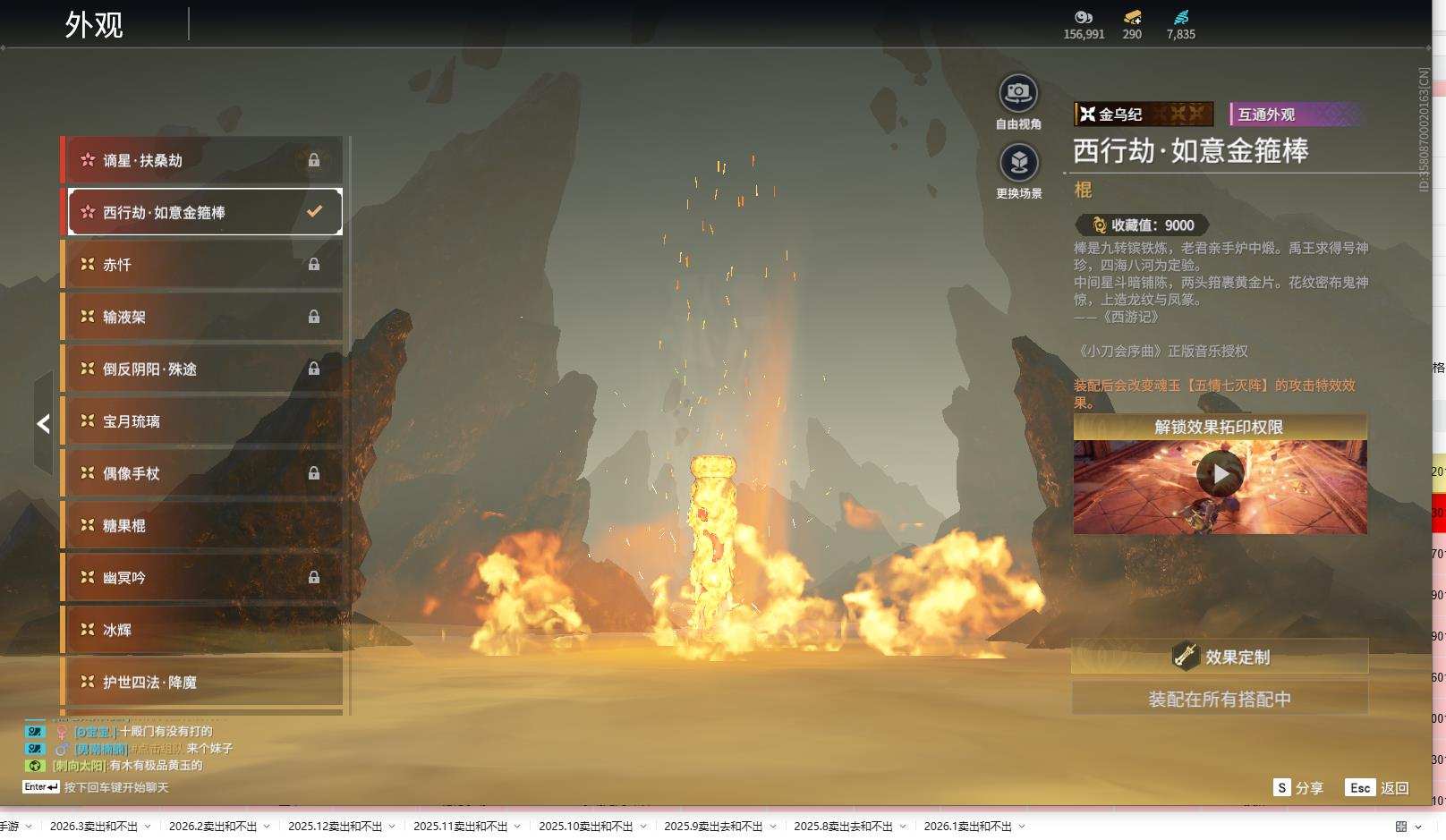Open the 2026.3卖出和不出 sheet tab dropdown

(148, 827)
